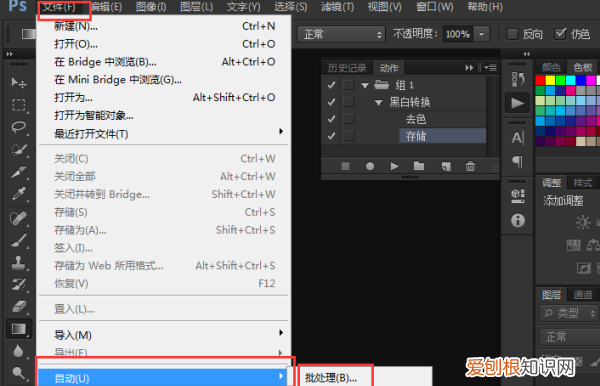Choose 打开(O)... from File menu

click(164, 44)
